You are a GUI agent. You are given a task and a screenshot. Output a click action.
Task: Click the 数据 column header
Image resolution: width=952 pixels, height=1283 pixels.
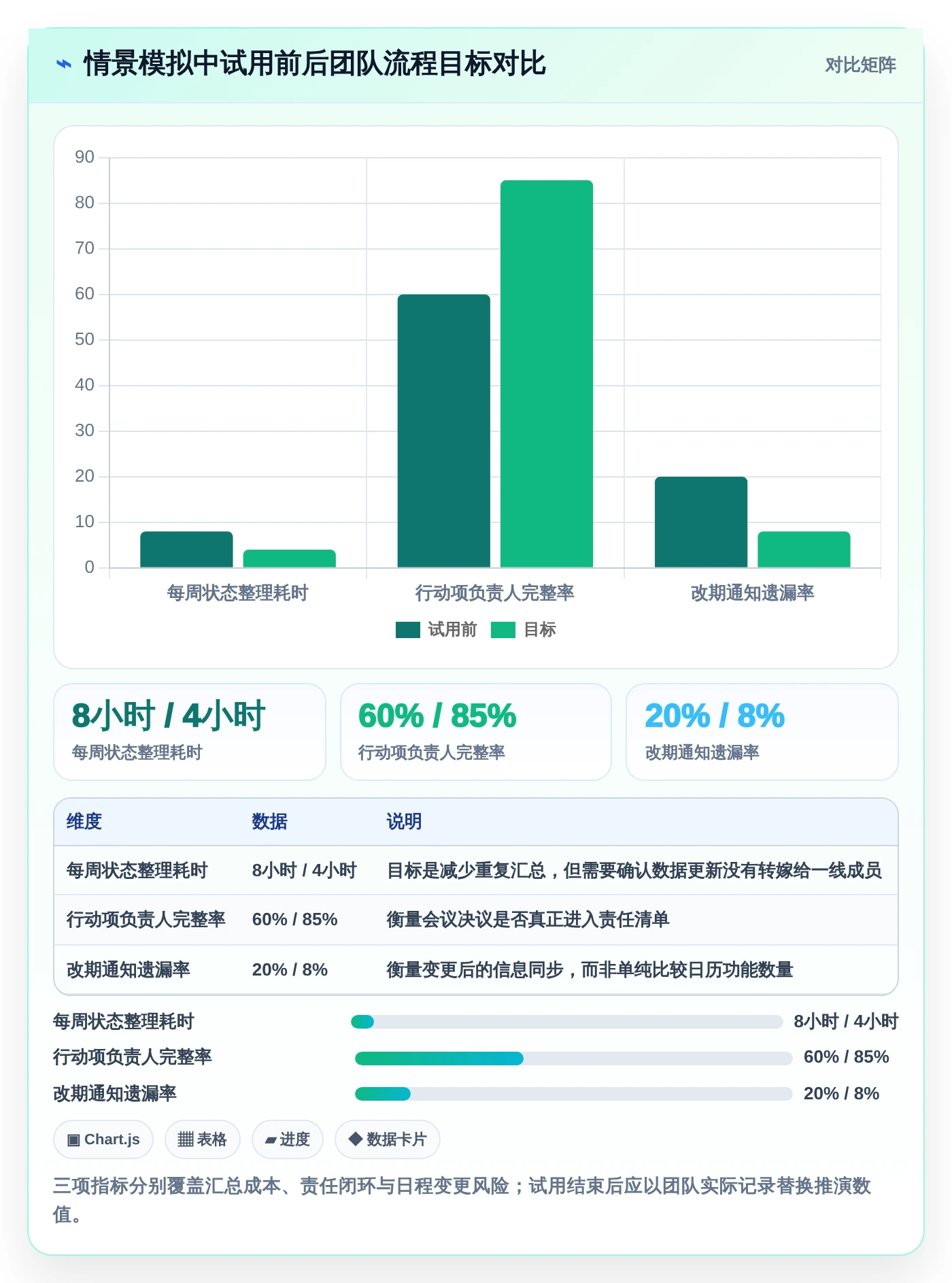(270, 822)
